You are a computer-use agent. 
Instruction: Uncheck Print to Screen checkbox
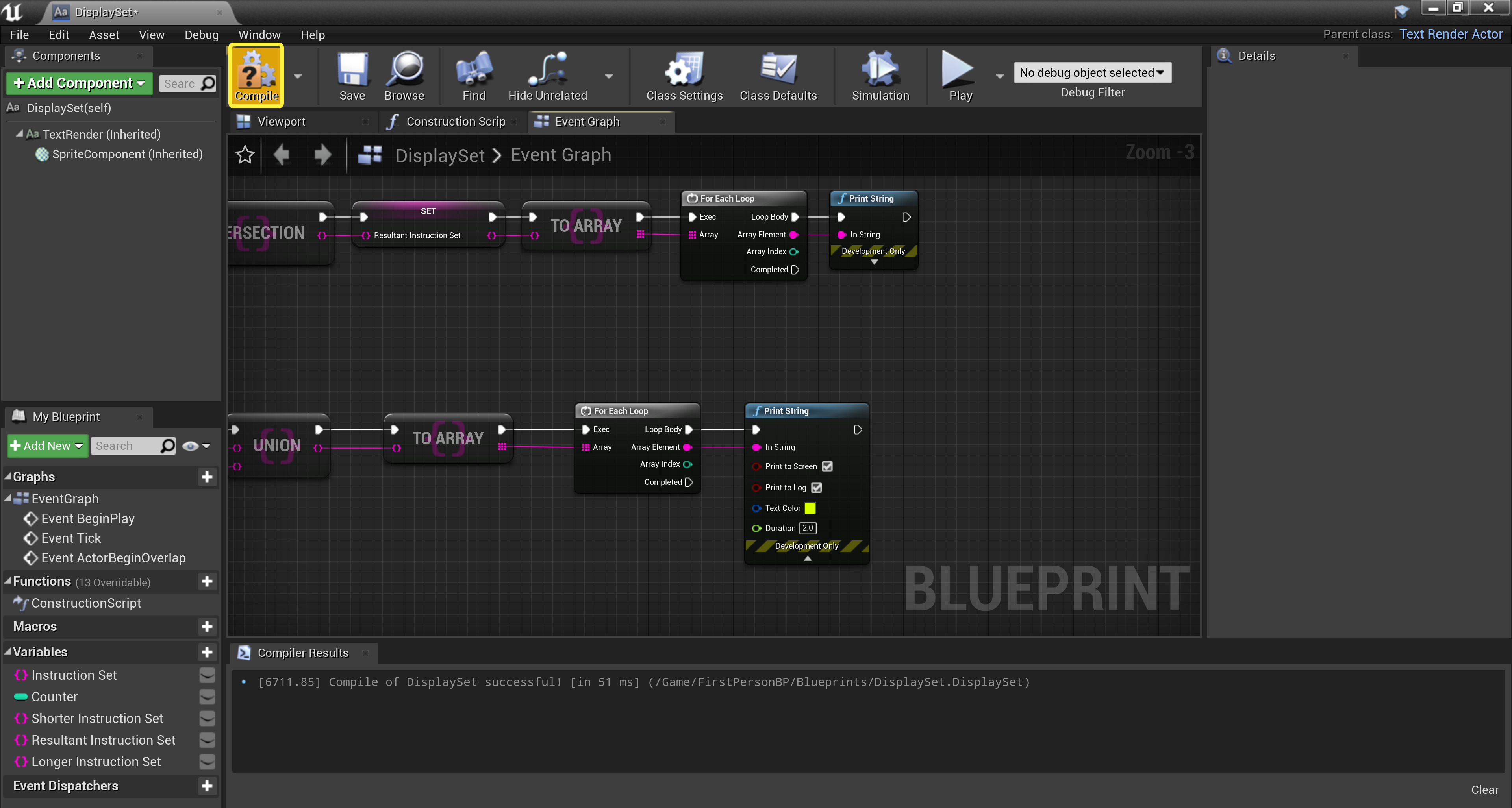point(827,466)
